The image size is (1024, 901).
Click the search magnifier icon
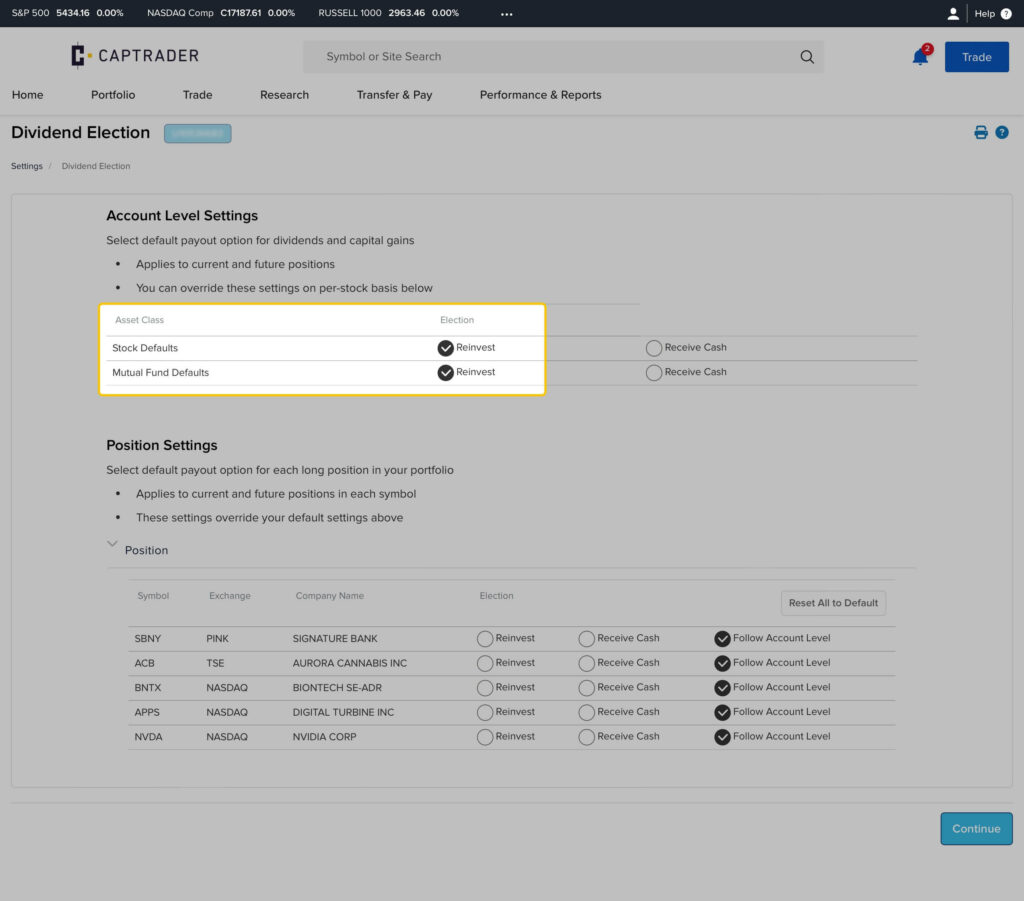point(807,57)
